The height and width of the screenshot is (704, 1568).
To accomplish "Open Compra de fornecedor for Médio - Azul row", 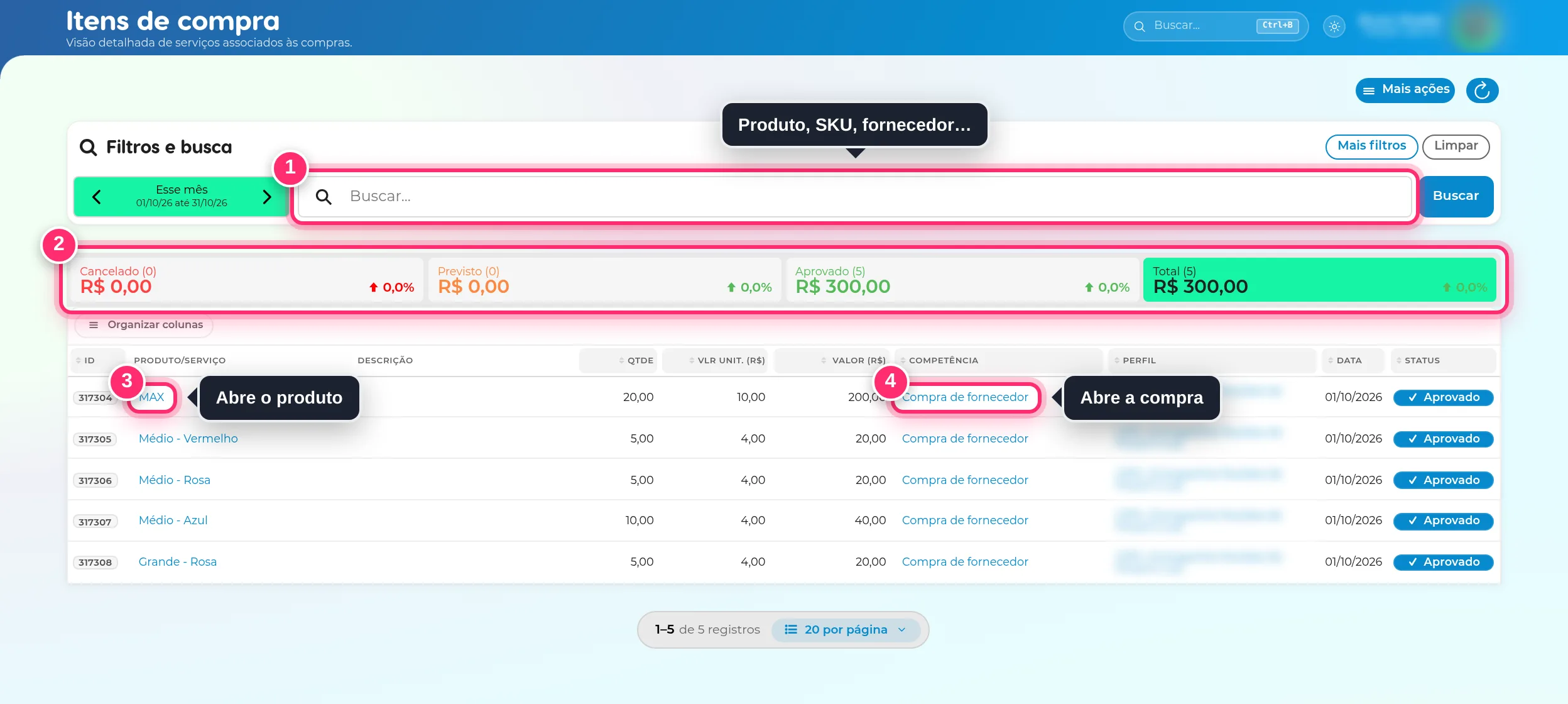I will (965, 520).
